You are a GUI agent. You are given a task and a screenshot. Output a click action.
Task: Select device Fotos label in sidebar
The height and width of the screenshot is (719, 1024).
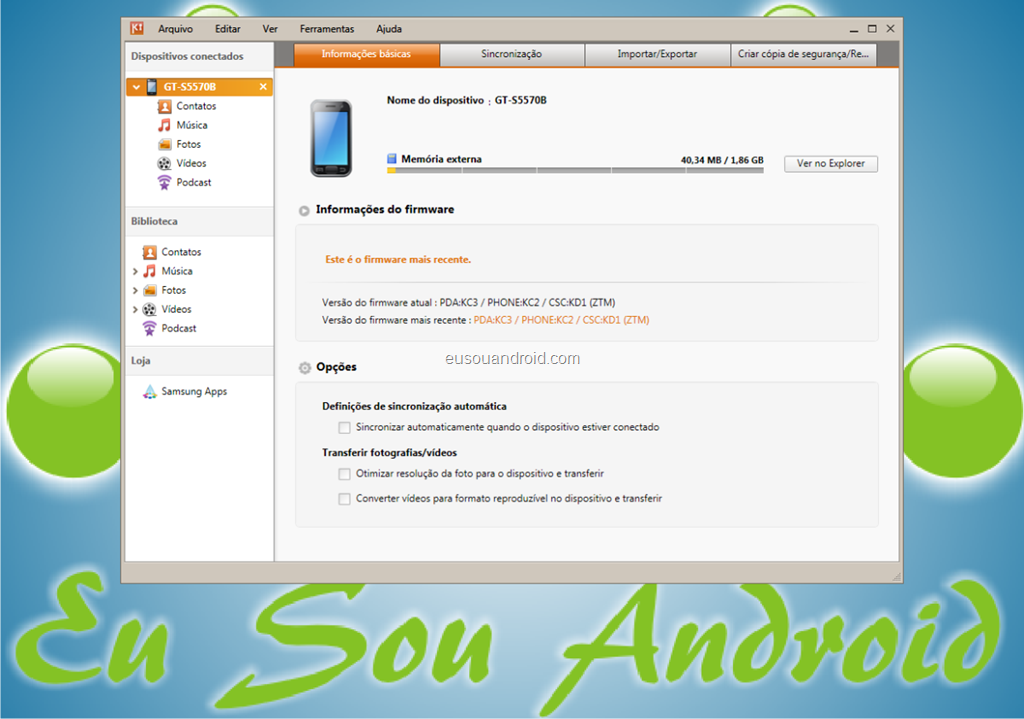188,144
